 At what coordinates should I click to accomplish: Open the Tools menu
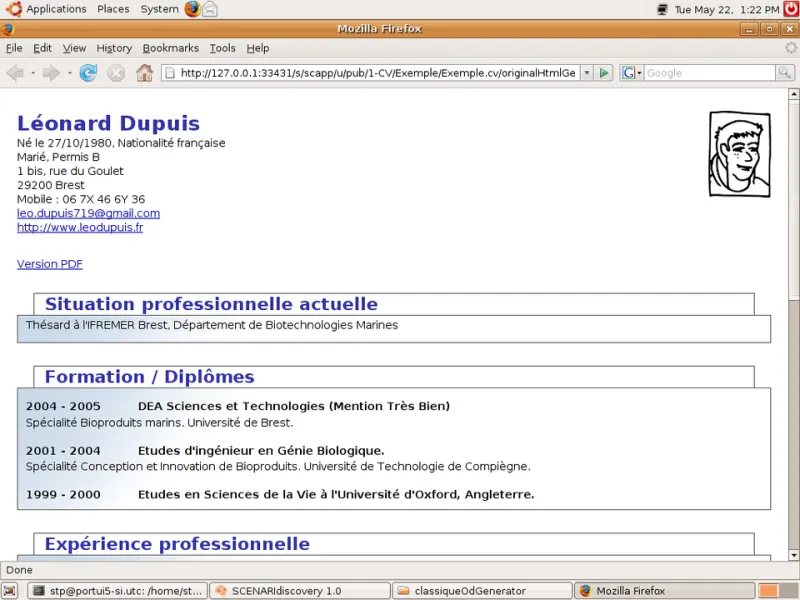pos(222,48)
